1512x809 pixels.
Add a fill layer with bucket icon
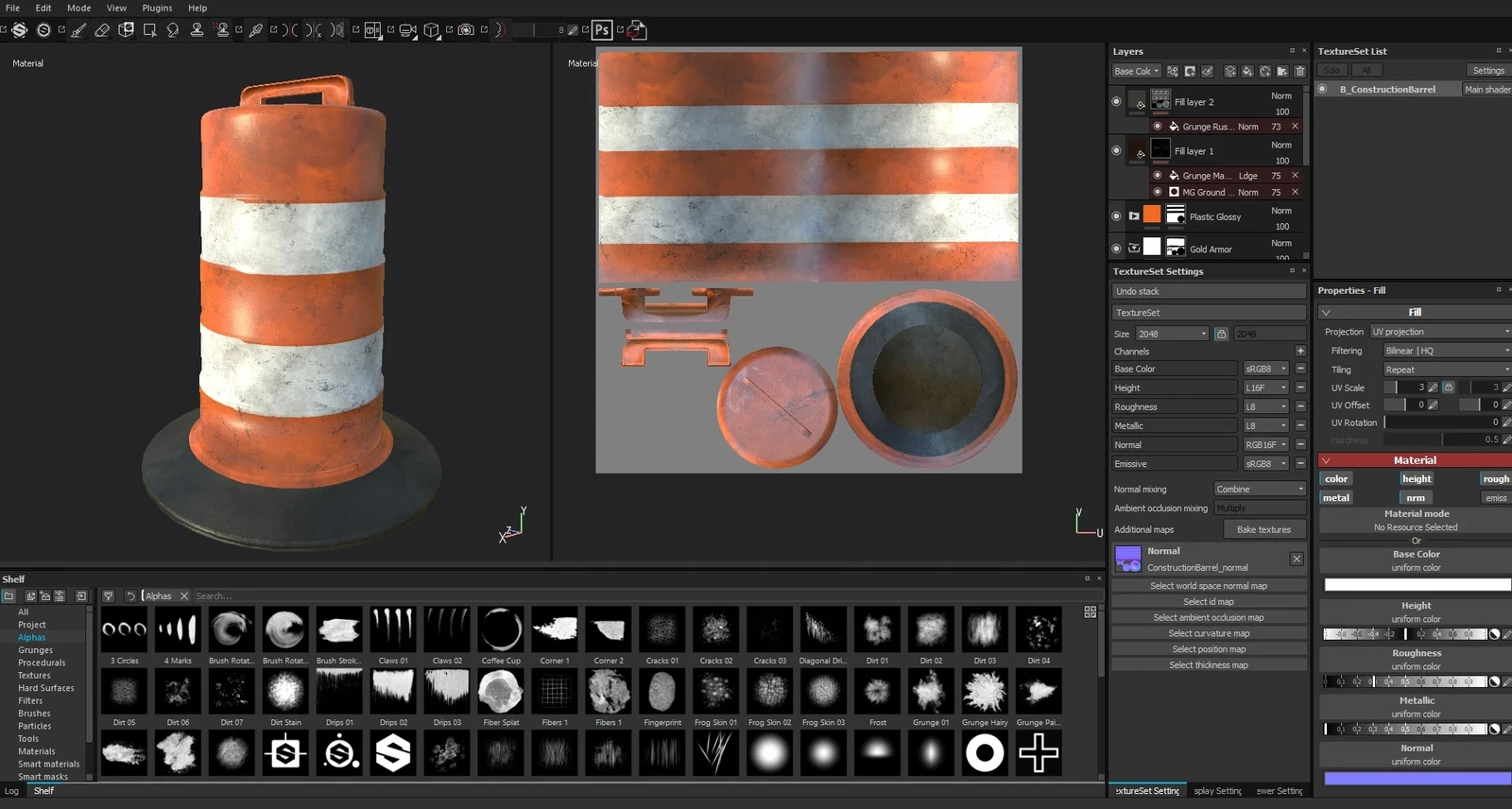1247,71
